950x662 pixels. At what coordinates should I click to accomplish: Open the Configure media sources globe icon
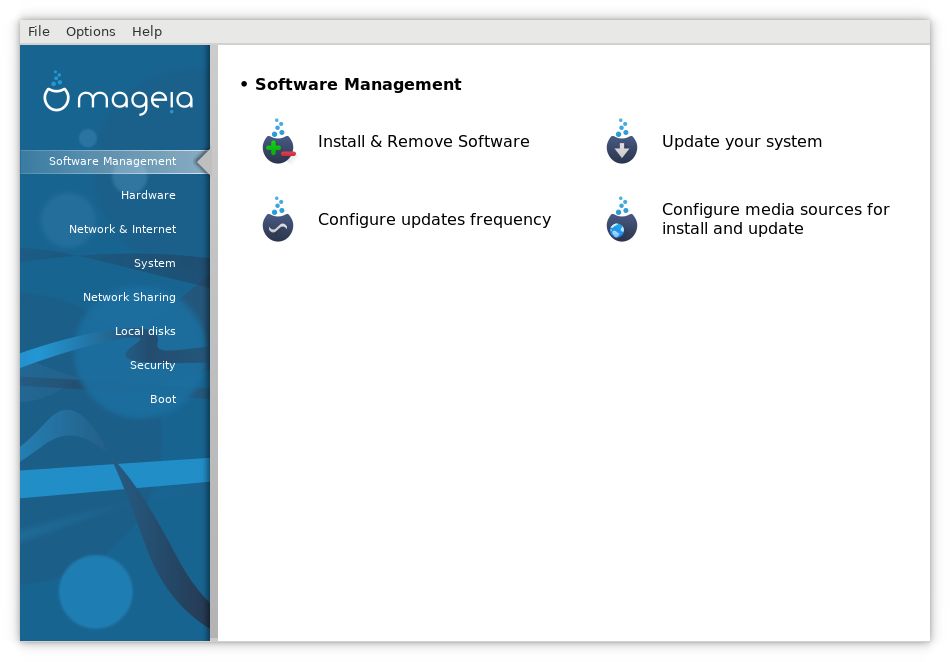coord(621,221)
